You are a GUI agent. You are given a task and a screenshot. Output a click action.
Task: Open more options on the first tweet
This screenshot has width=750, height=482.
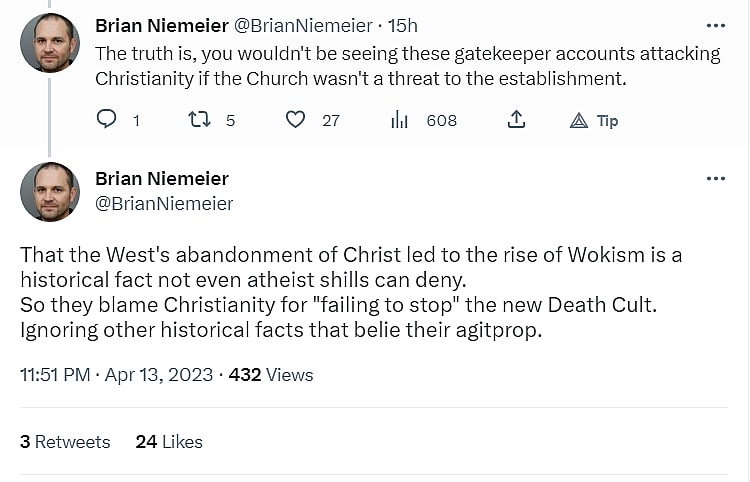[x=716, y=25]
